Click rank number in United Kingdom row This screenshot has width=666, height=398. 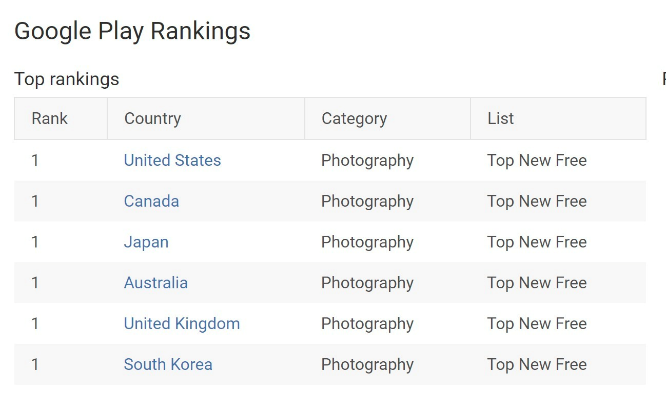tap(35, 324)
